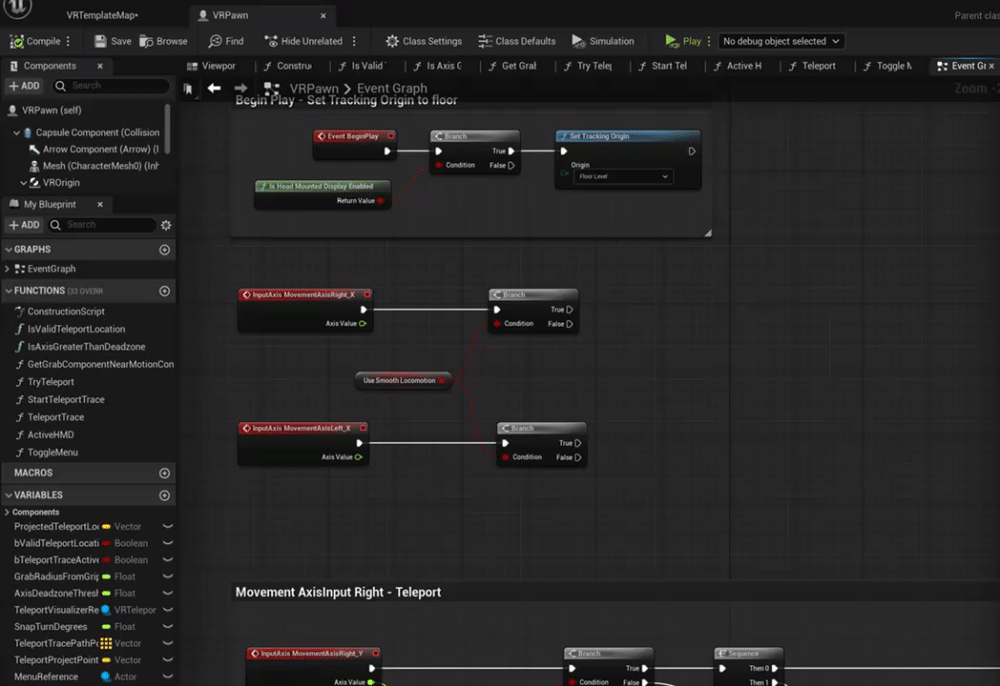Toggle visibility of SnapTurnDegrees variable

[168, 627]
